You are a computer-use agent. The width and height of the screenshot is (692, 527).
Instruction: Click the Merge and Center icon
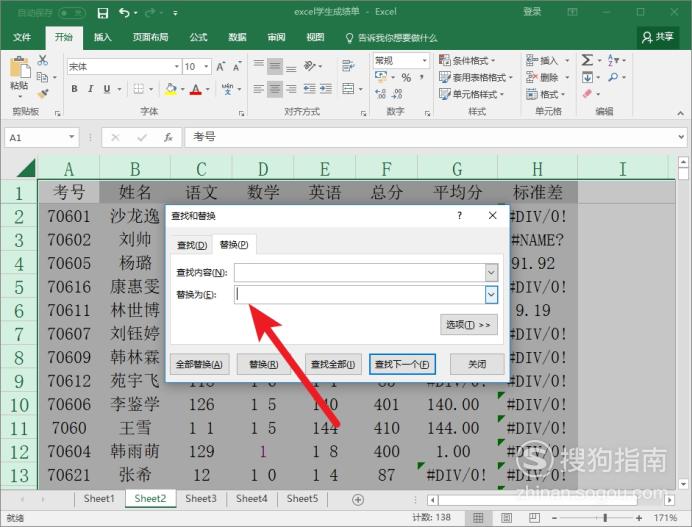[348, 89]
